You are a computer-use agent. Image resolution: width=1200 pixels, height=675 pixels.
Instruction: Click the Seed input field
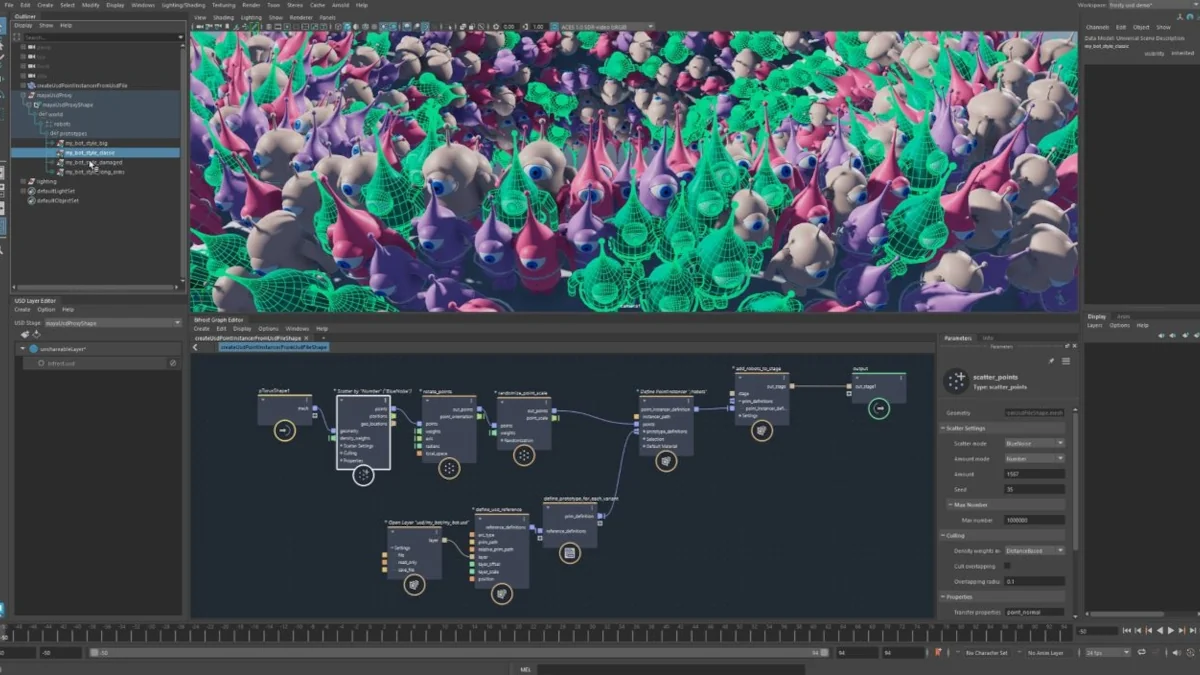coord(1034,489)
